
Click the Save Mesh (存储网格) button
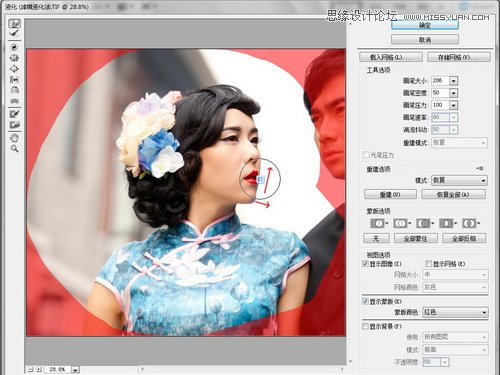pyautogui.click(x=459, y=57)
